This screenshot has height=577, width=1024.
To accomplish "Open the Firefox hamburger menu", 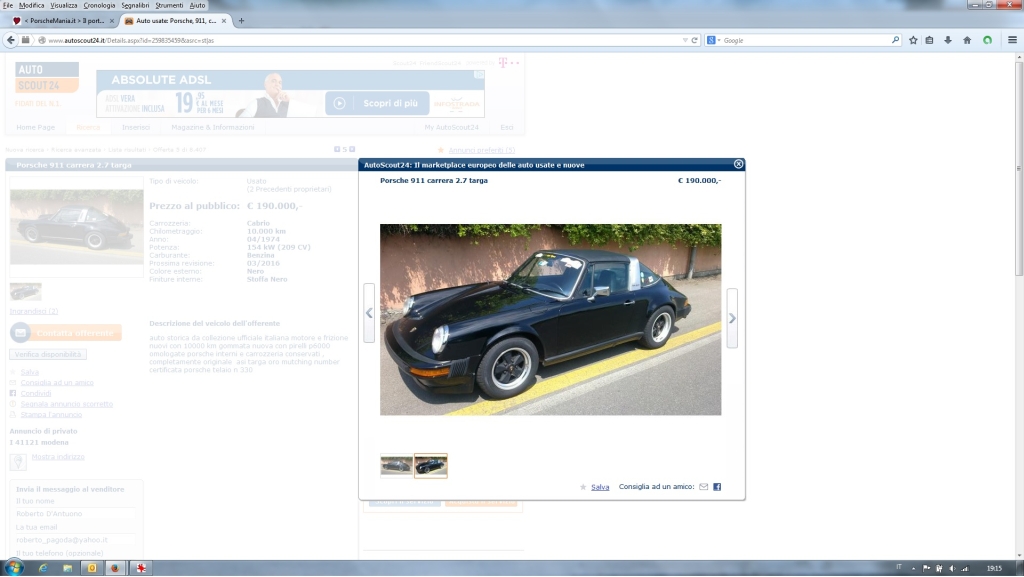I will click(x=1012, y=40).
